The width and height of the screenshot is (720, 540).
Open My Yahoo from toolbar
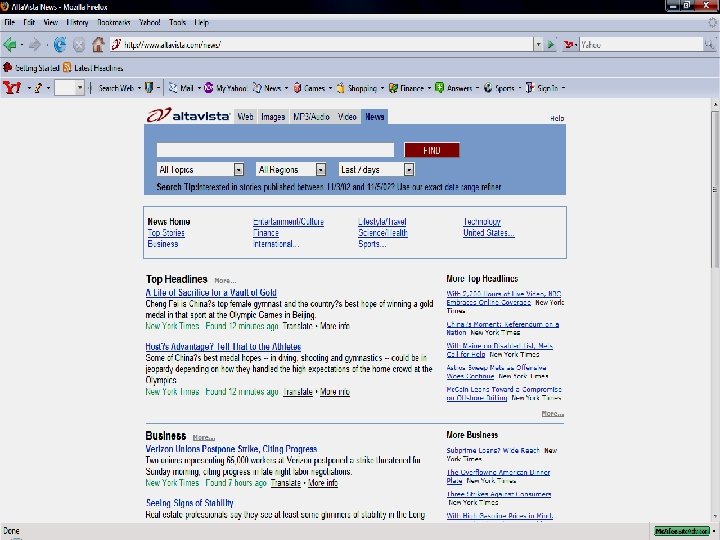[225, 88]
